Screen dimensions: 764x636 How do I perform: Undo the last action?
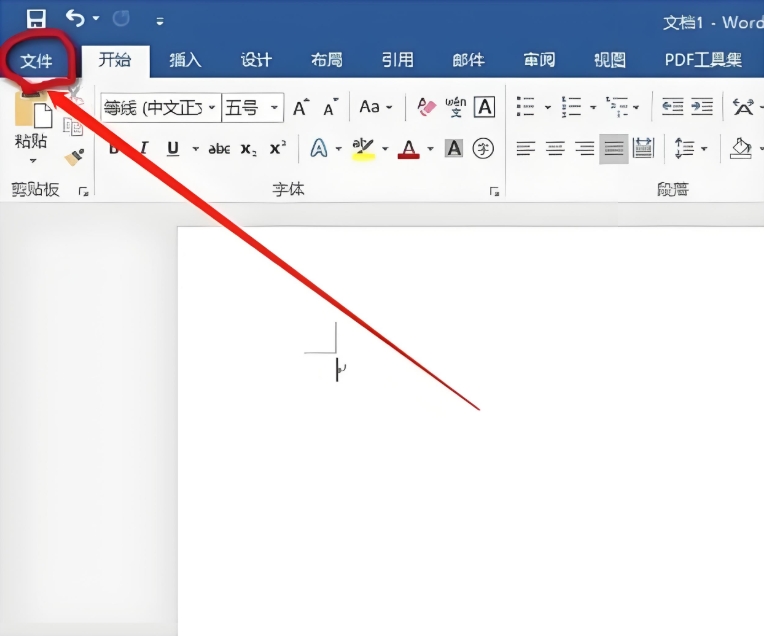(75, 18)
